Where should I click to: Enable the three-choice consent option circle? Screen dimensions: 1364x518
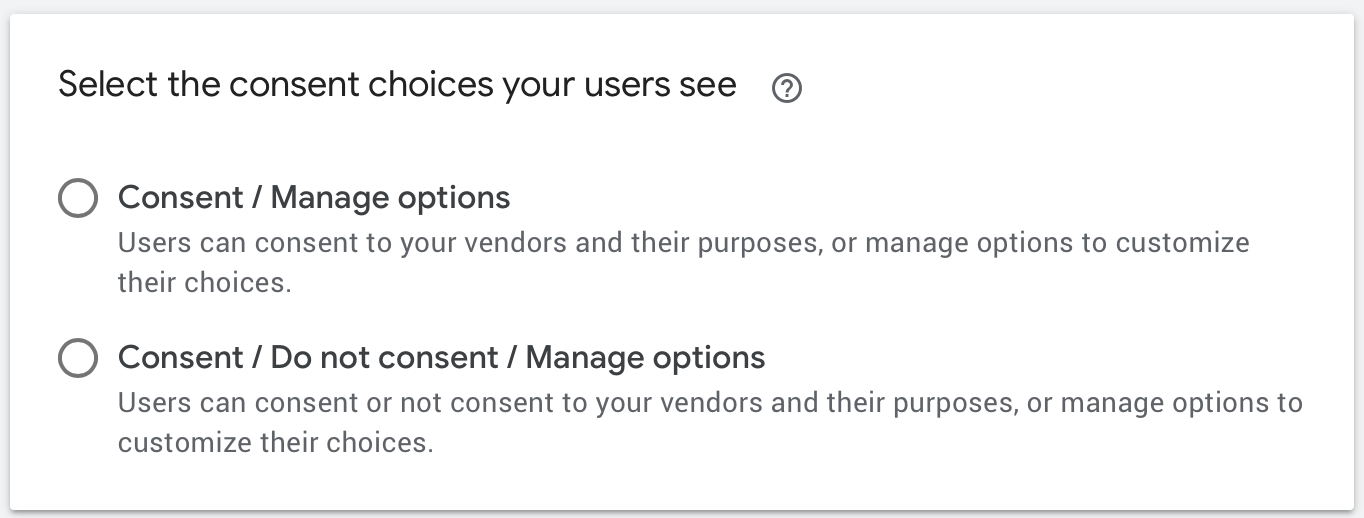(x=78, y=358)
